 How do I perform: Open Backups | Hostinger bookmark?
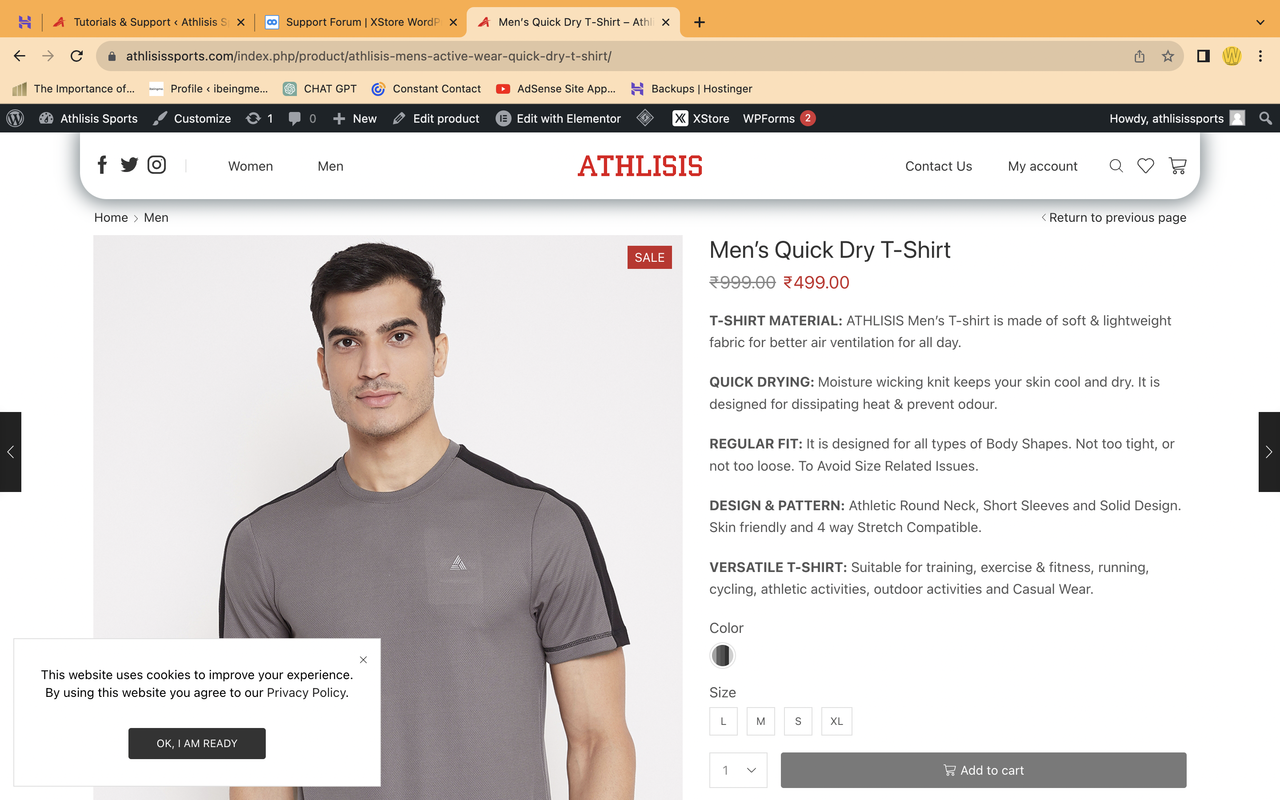(x=691, y=88)
